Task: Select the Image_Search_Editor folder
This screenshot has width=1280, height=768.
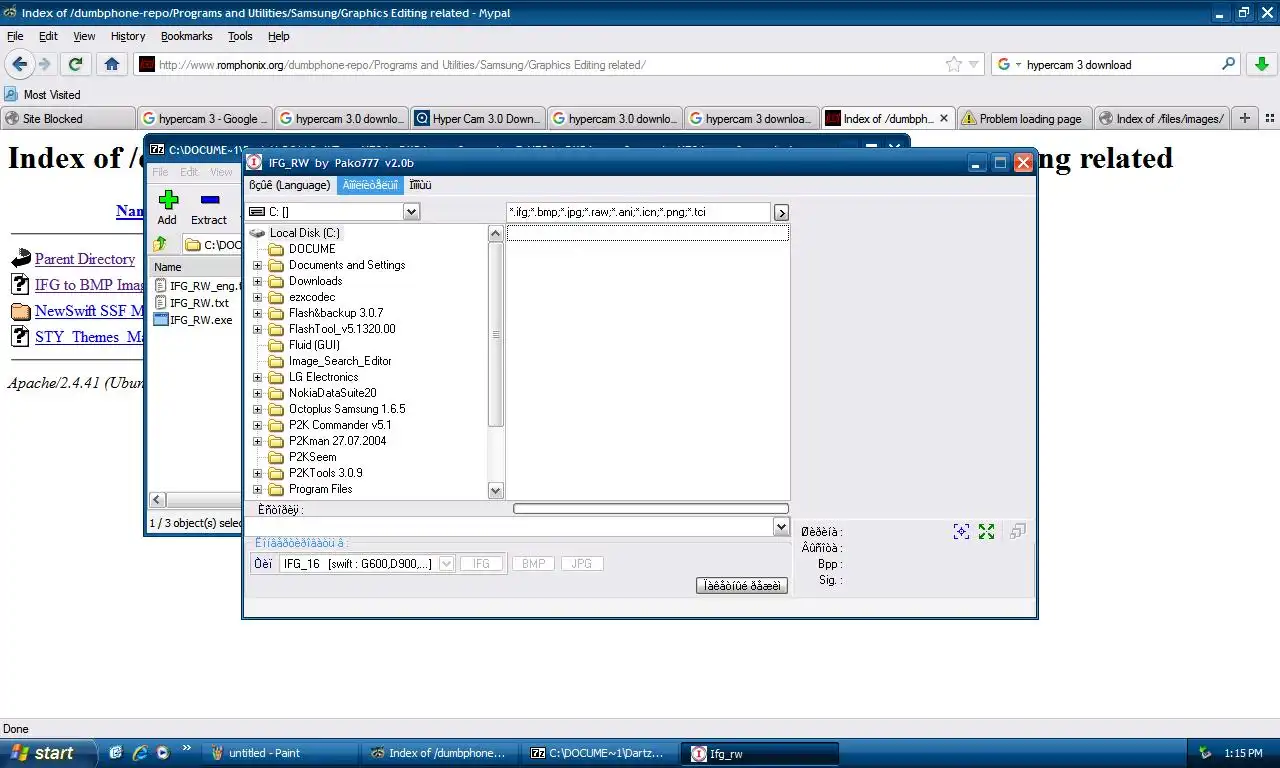Action: pyautogui.click(x=340, y=361)
